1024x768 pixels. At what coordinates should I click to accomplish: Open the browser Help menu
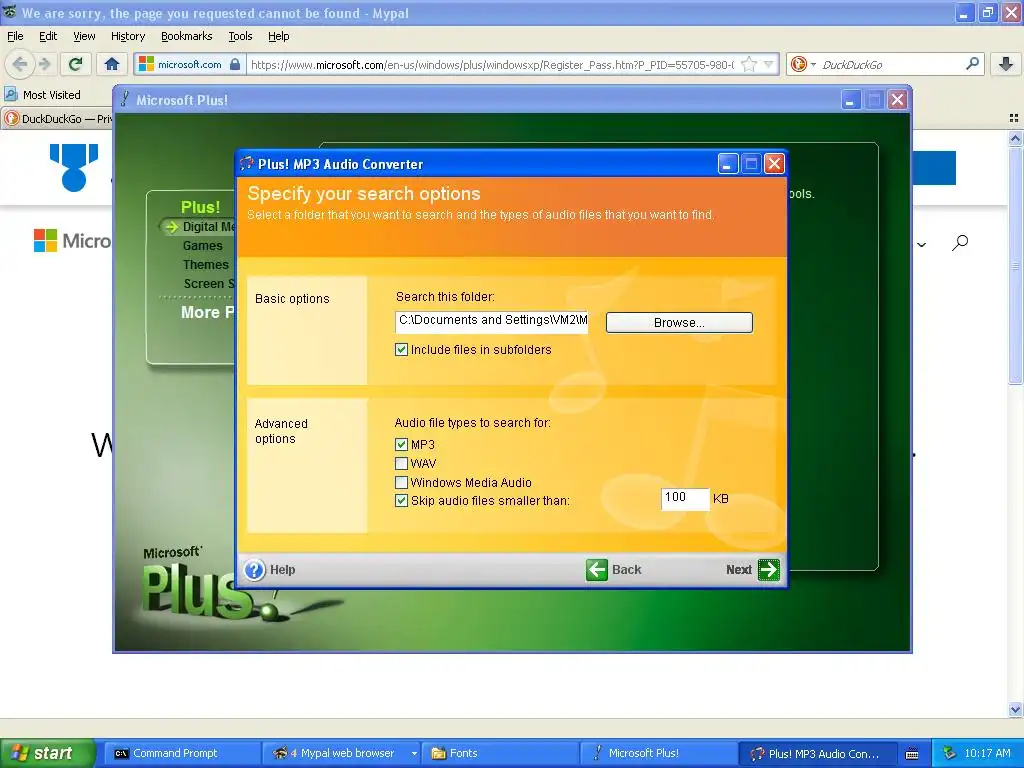click(278, 36)
